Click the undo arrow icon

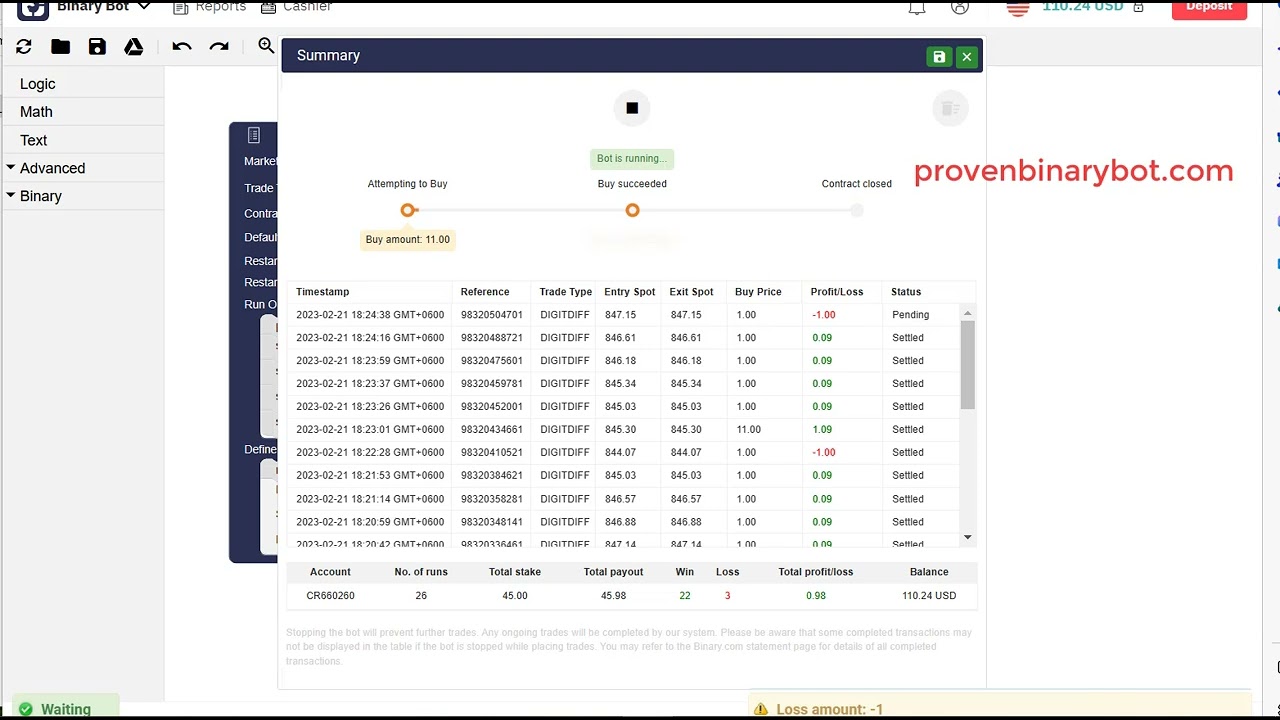click(181, 47)
